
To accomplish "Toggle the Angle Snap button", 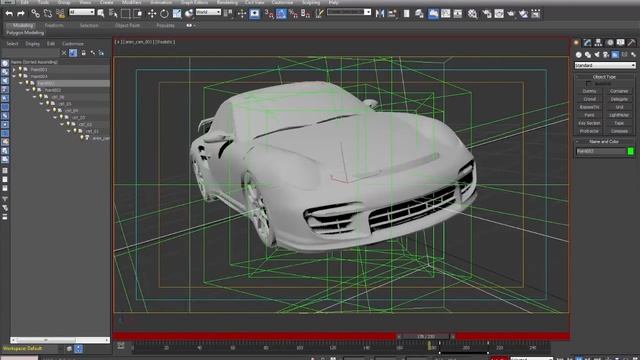I will pos(281,14).
